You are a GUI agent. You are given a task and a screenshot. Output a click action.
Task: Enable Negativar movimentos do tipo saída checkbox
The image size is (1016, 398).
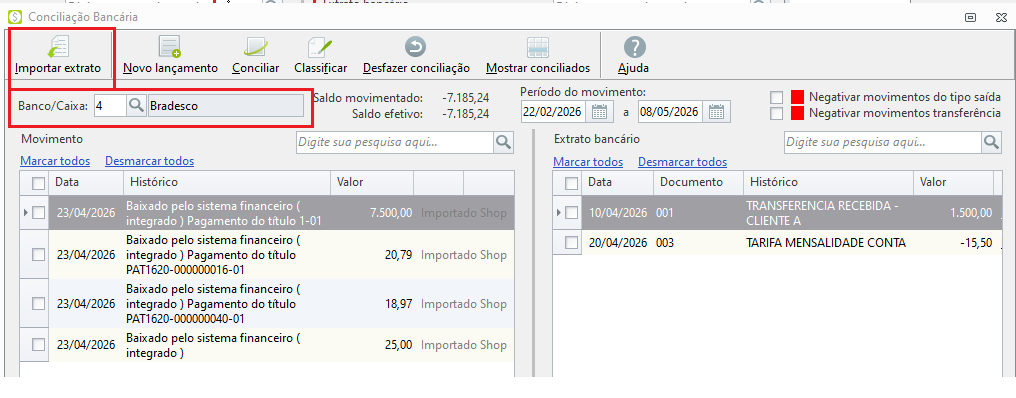point(776,97)
